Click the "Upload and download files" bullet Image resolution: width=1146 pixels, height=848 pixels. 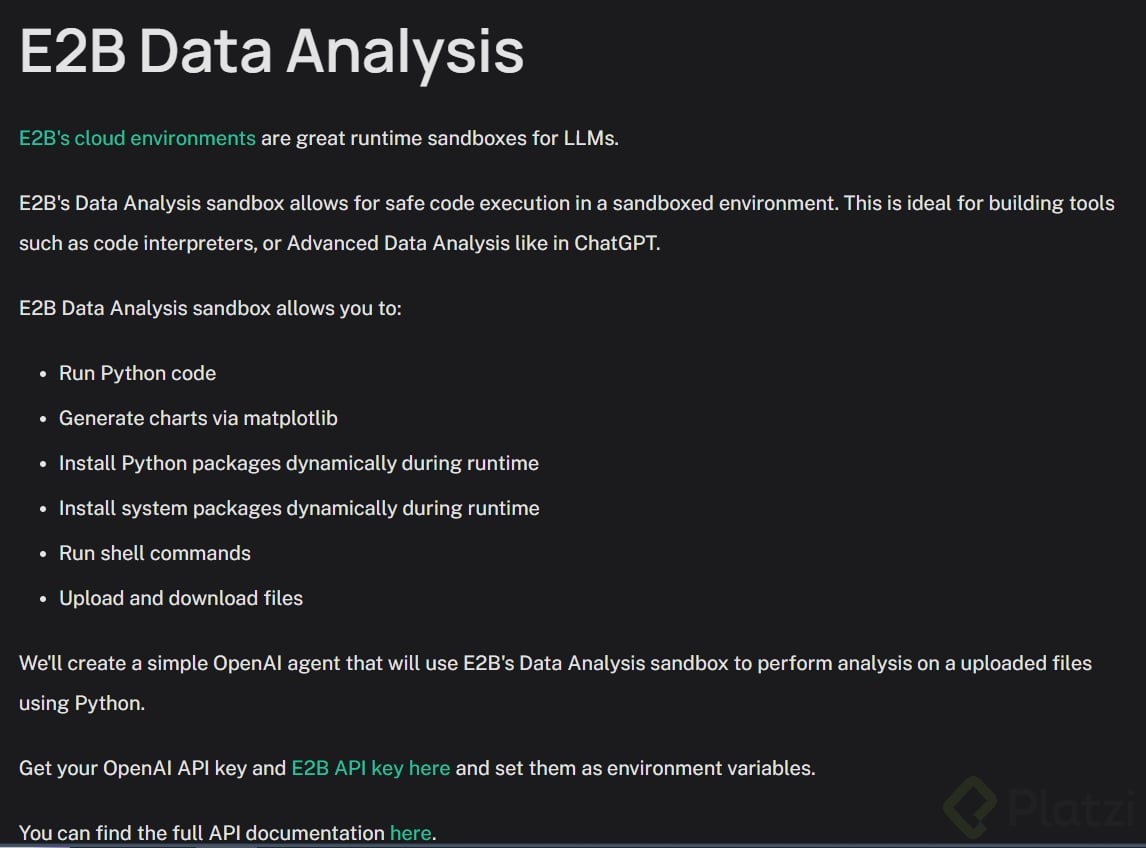180,598
